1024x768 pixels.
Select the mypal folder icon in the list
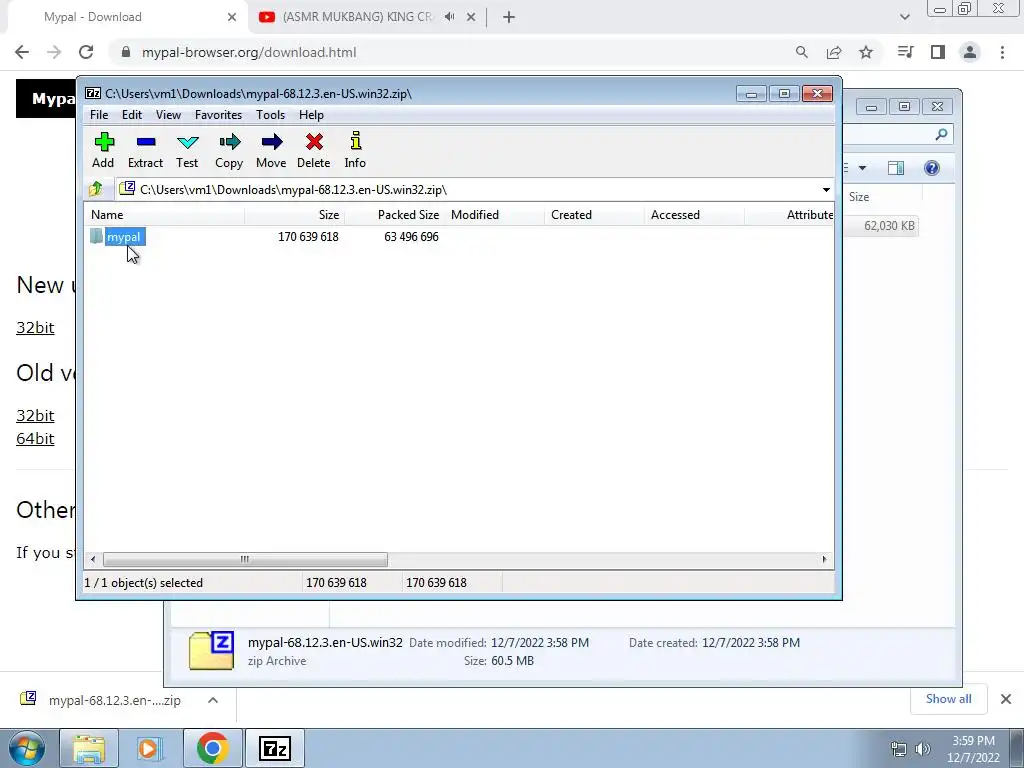tap(97, 236)
